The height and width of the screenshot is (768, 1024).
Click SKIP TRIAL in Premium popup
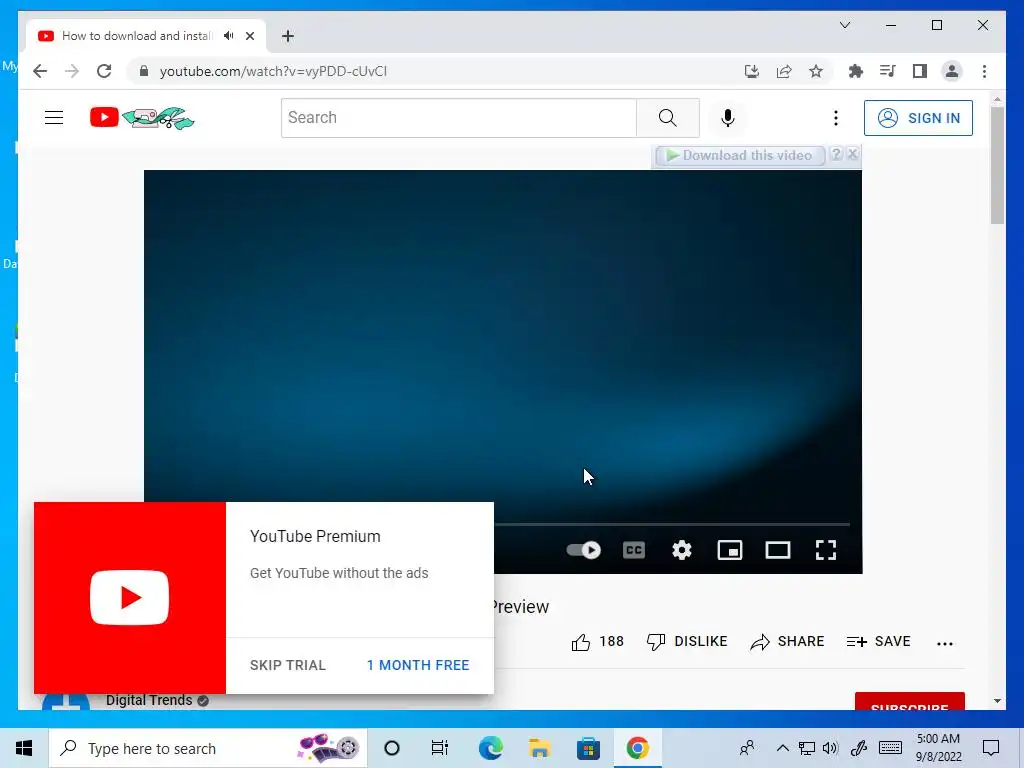click(287, 665)
